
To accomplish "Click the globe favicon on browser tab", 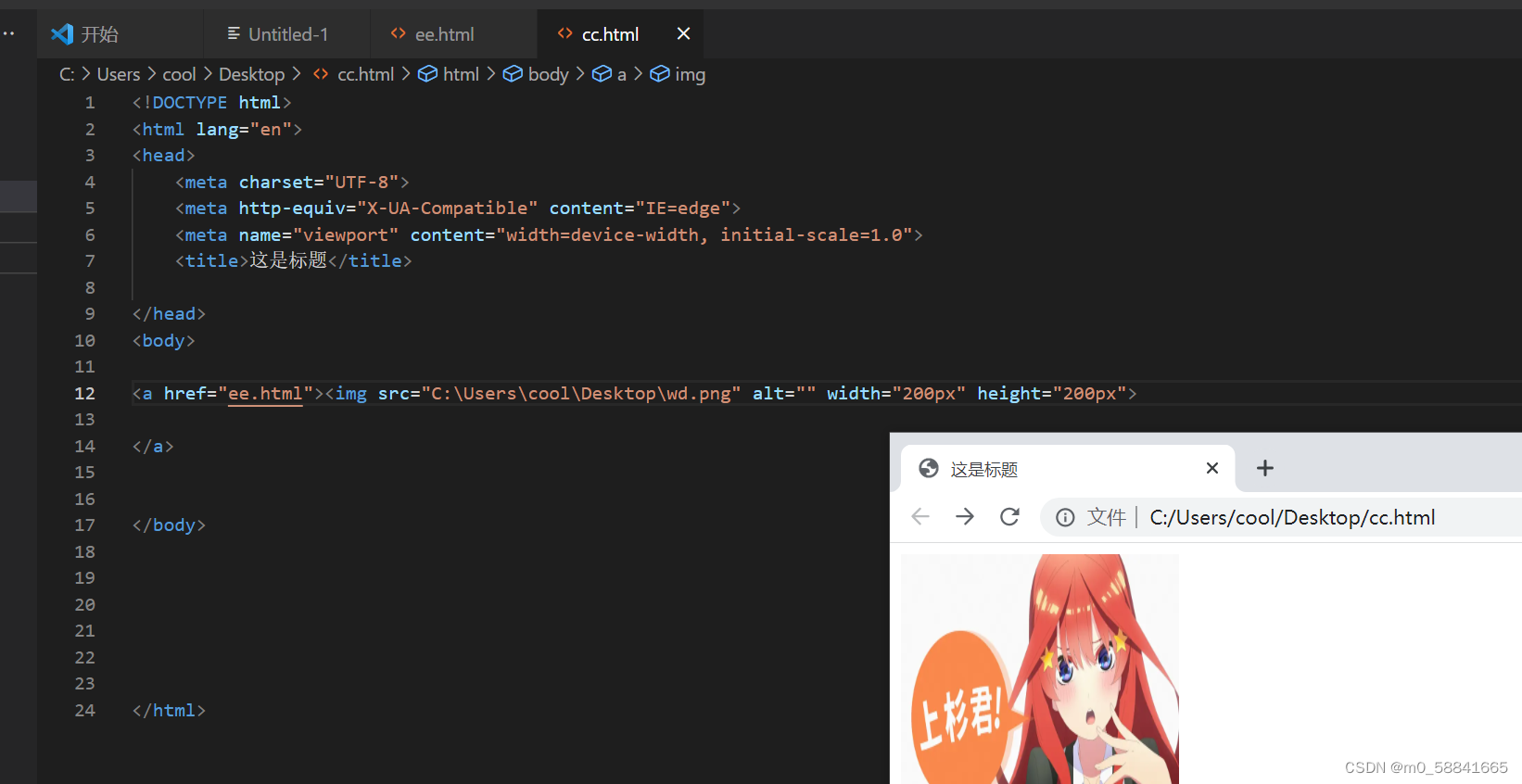I will coord(929,468).
